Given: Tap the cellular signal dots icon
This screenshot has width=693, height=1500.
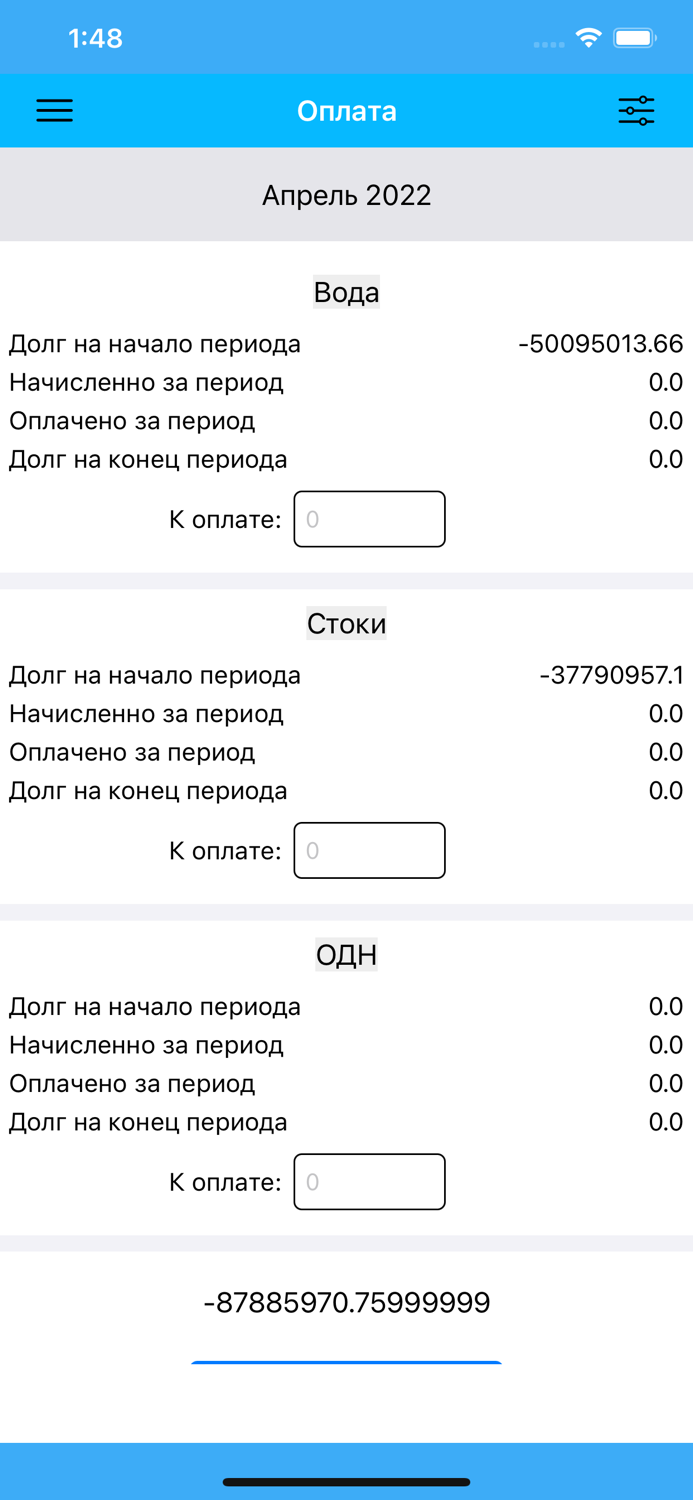Looking at the screenshot, I should pyautogui.click(x=548, y=43).
